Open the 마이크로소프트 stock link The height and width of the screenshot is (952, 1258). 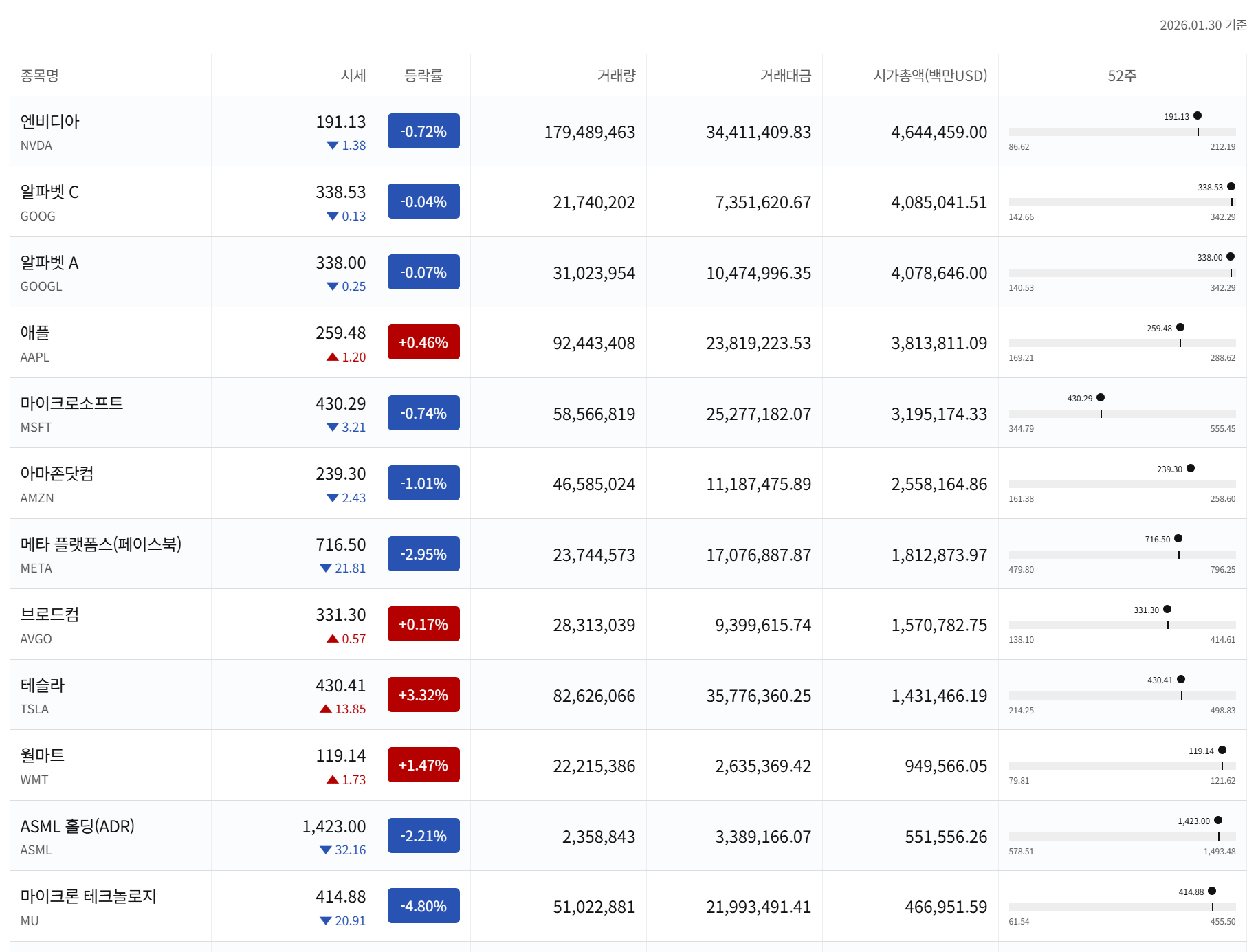point(71,403)
